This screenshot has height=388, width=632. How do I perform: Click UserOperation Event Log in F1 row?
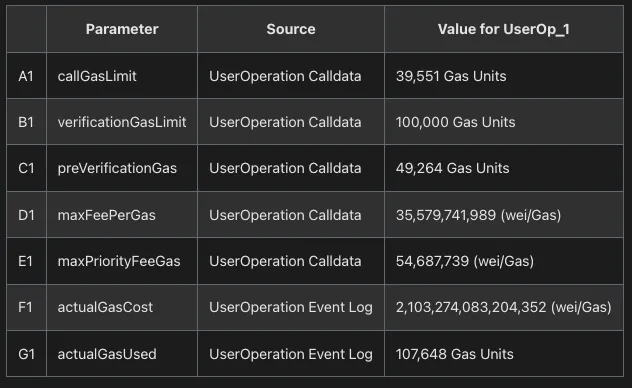[291, 307]
